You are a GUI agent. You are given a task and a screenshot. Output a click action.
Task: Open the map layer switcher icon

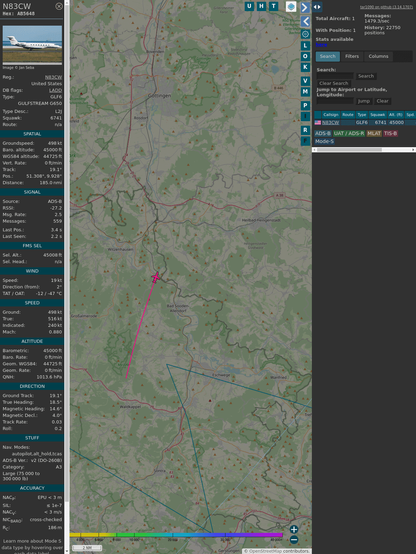point(291,7)
